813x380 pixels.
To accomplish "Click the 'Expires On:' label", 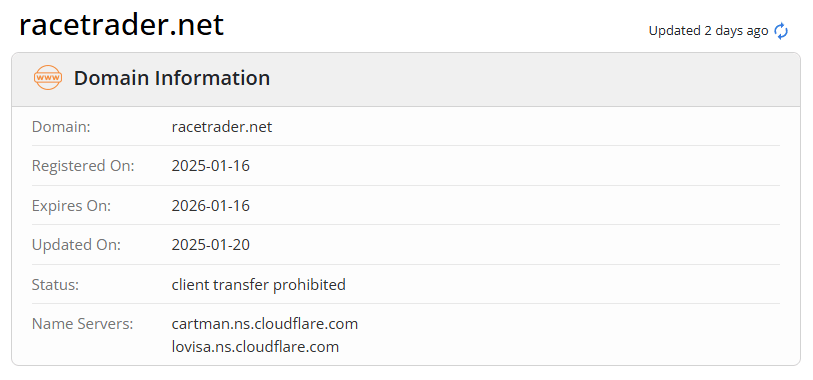I will [x=72, y=206].
